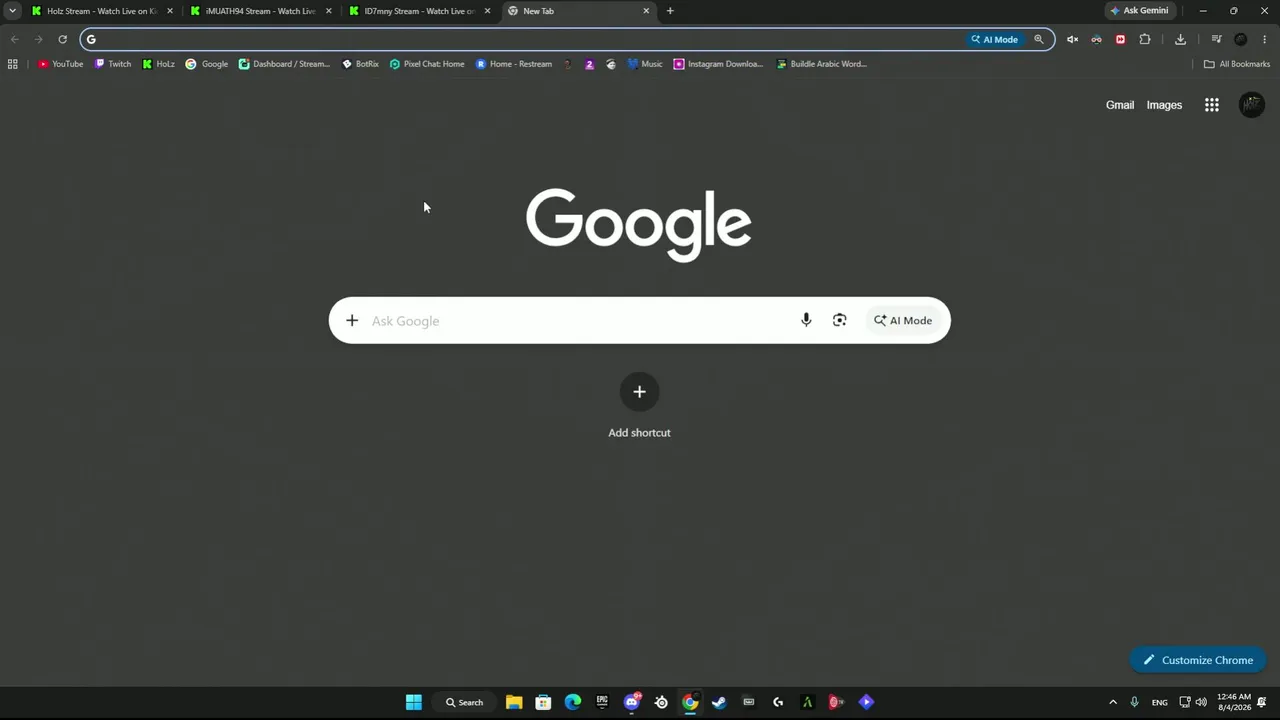Open the taskbar clock and calendar
Image resolution: width=1280 pixels, height=720 pixels.
coord(1234,702)
